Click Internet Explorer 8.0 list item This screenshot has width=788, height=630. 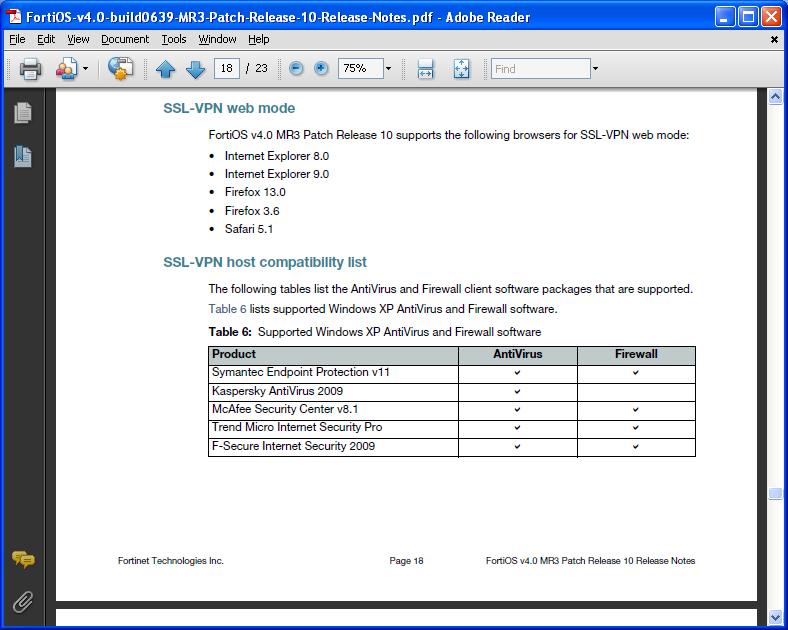277,156
